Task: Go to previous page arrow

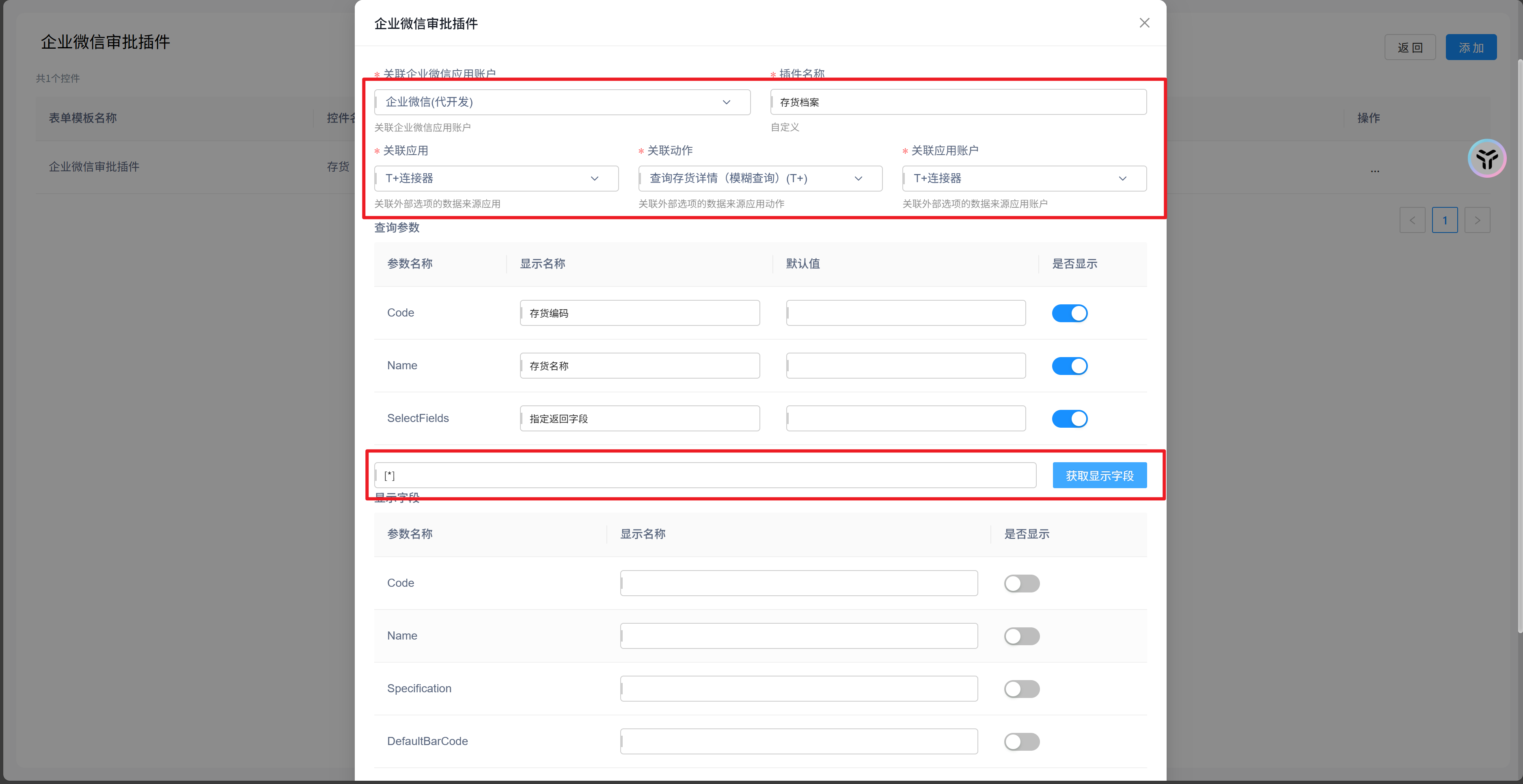Action: [x=1412, y=220]
